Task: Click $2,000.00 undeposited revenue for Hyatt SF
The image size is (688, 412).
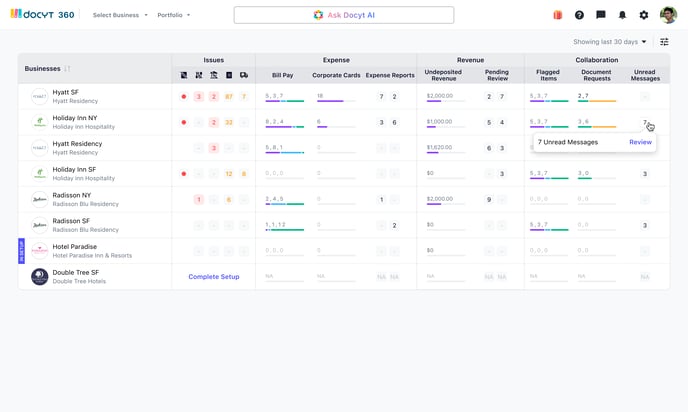Action: (x=440, y=96)
